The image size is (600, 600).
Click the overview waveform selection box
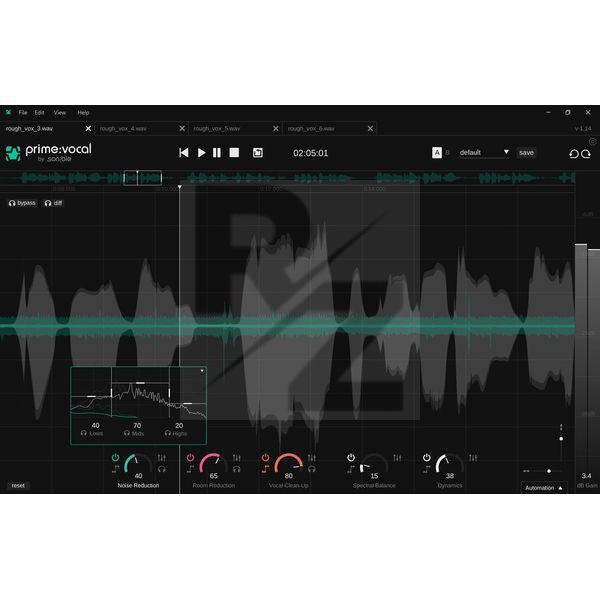142,178
